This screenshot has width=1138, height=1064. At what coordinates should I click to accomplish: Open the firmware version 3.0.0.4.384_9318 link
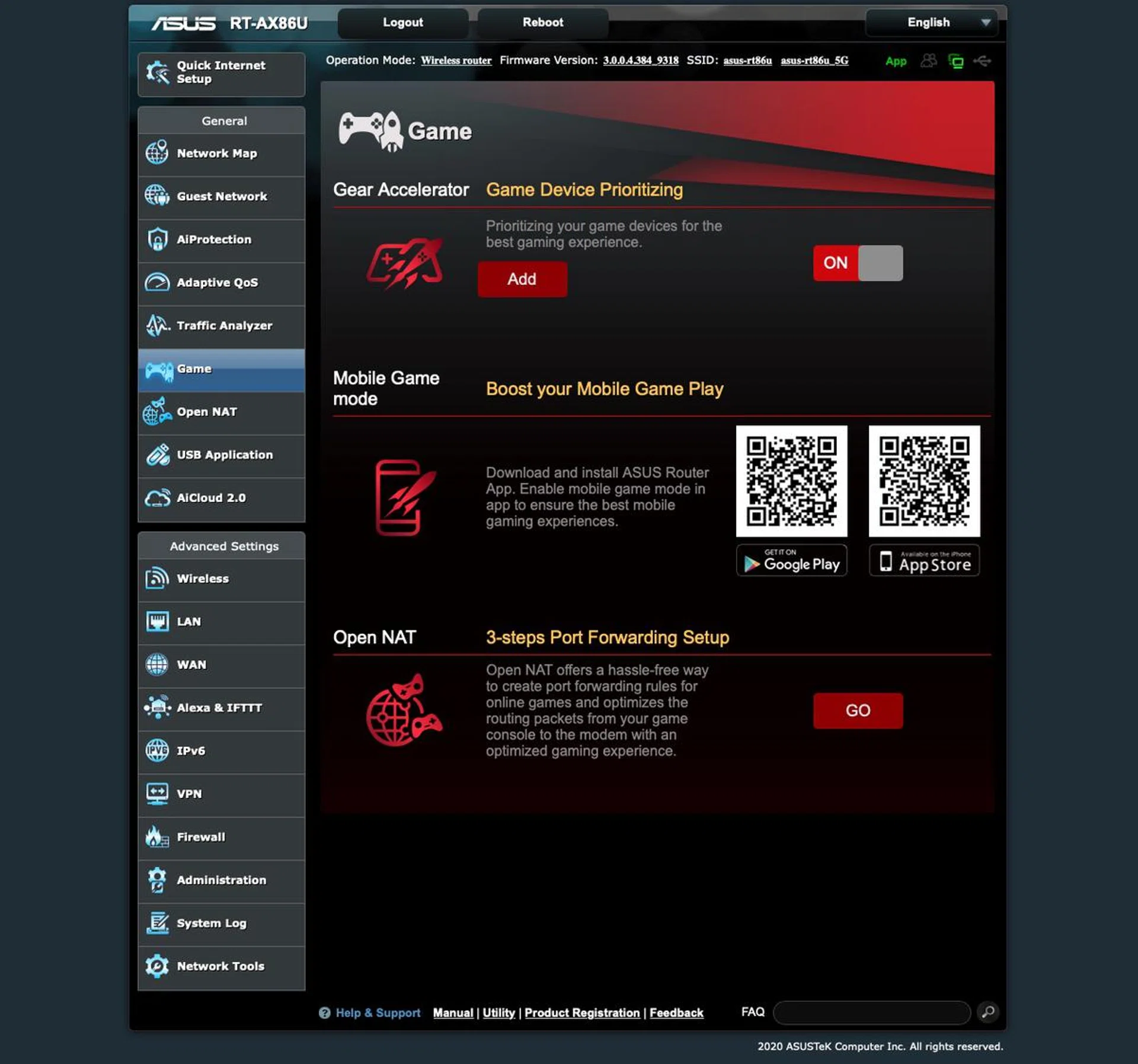640,60
